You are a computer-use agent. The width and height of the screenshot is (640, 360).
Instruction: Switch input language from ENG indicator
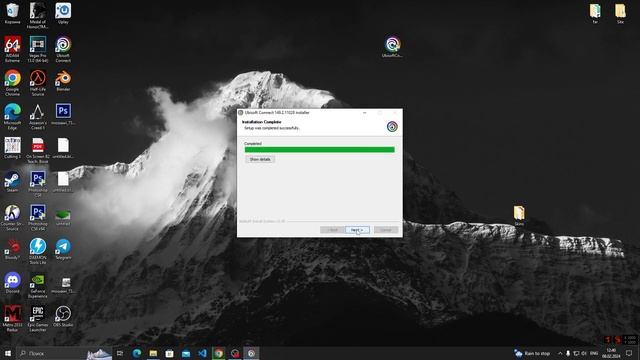coord(594,353)
